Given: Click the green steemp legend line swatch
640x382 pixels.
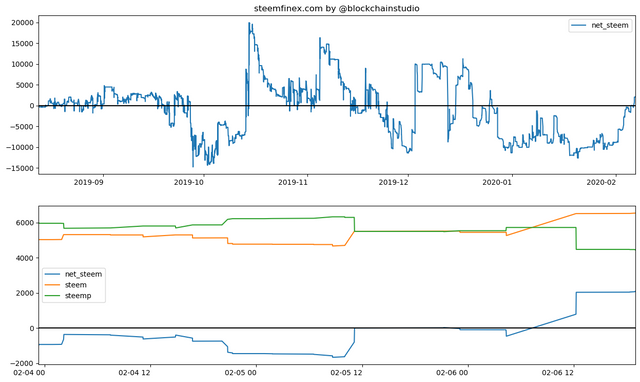Looking at the screenshot, I should pos(52,296).
